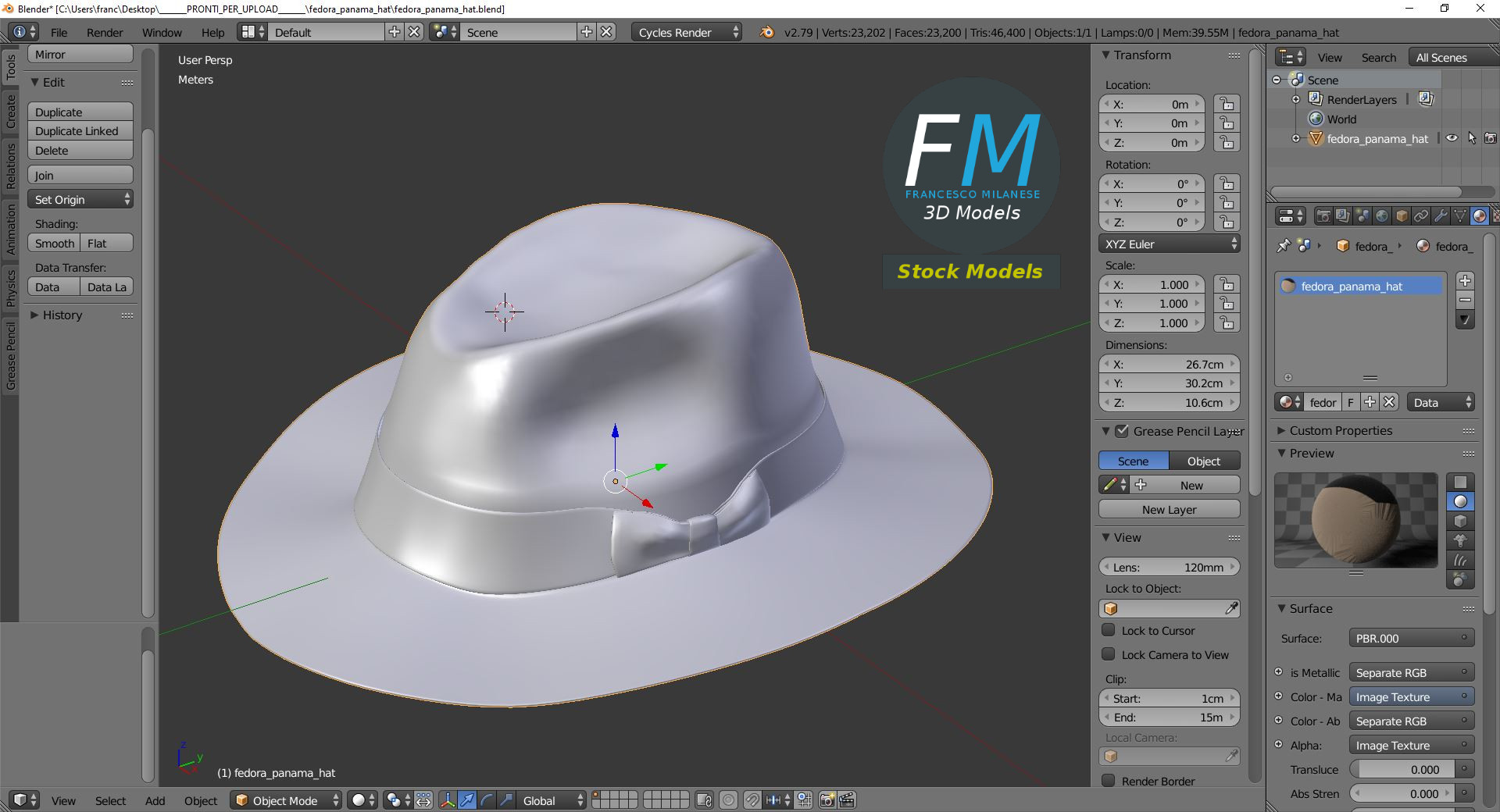Open Constraints properties tab (chain icon)
1500x812 pixels.
point(1421,216)
